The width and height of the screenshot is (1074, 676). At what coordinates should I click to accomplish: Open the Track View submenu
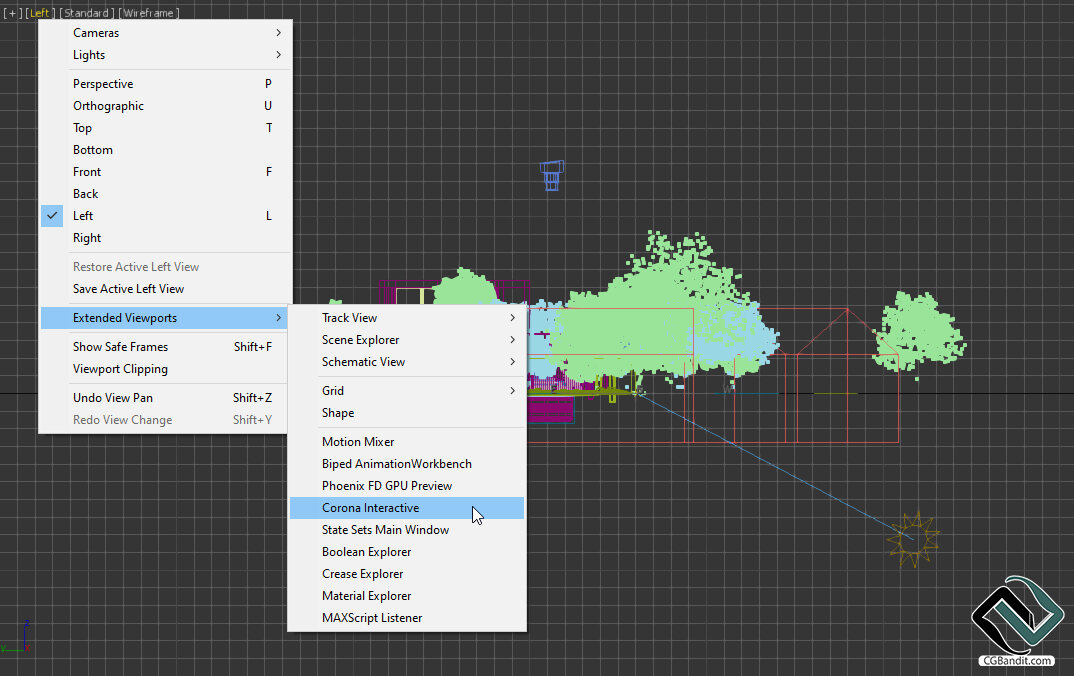pyautogui.click(x=407, y=318)
